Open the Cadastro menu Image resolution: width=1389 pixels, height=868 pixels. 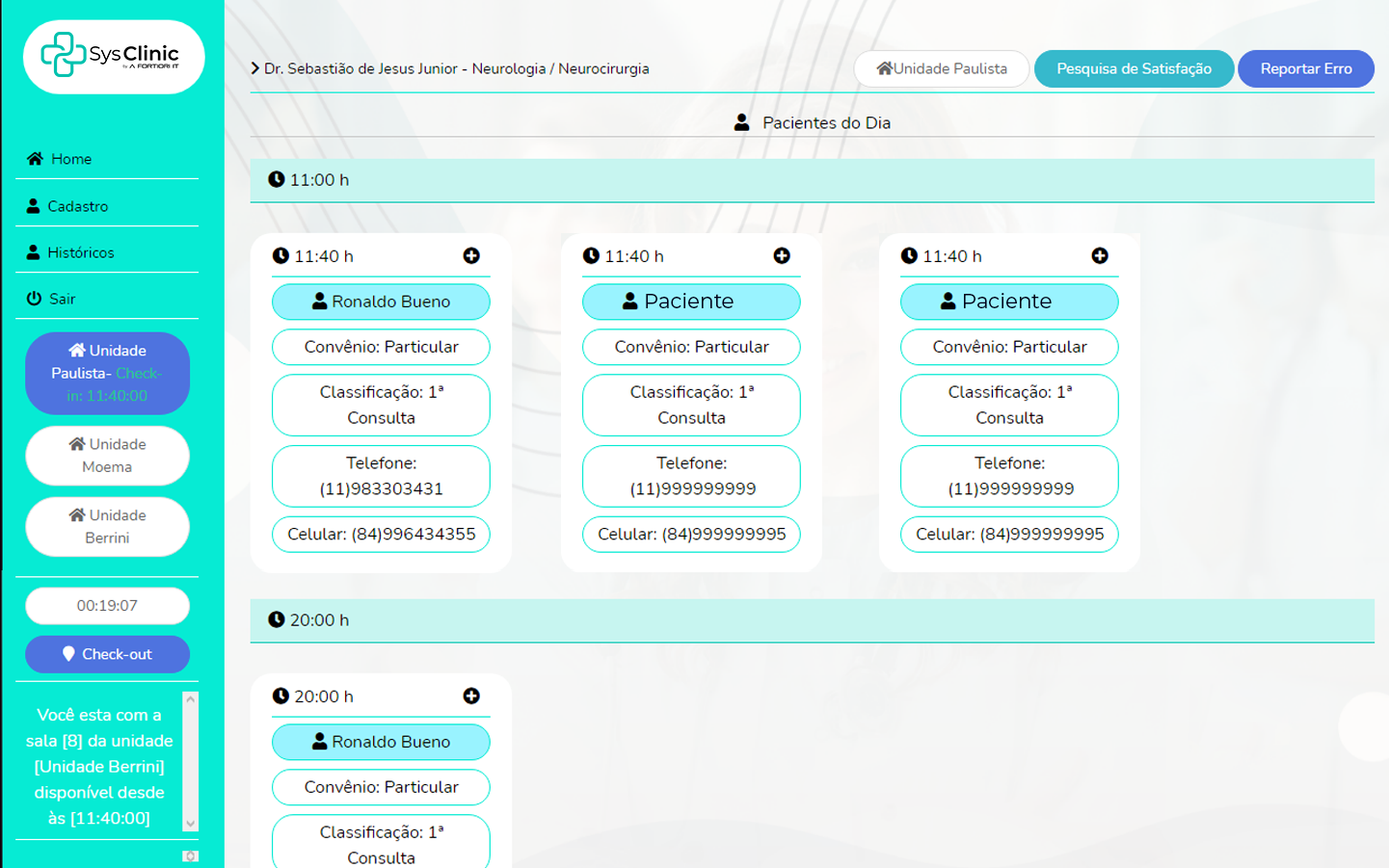[67, 206]
